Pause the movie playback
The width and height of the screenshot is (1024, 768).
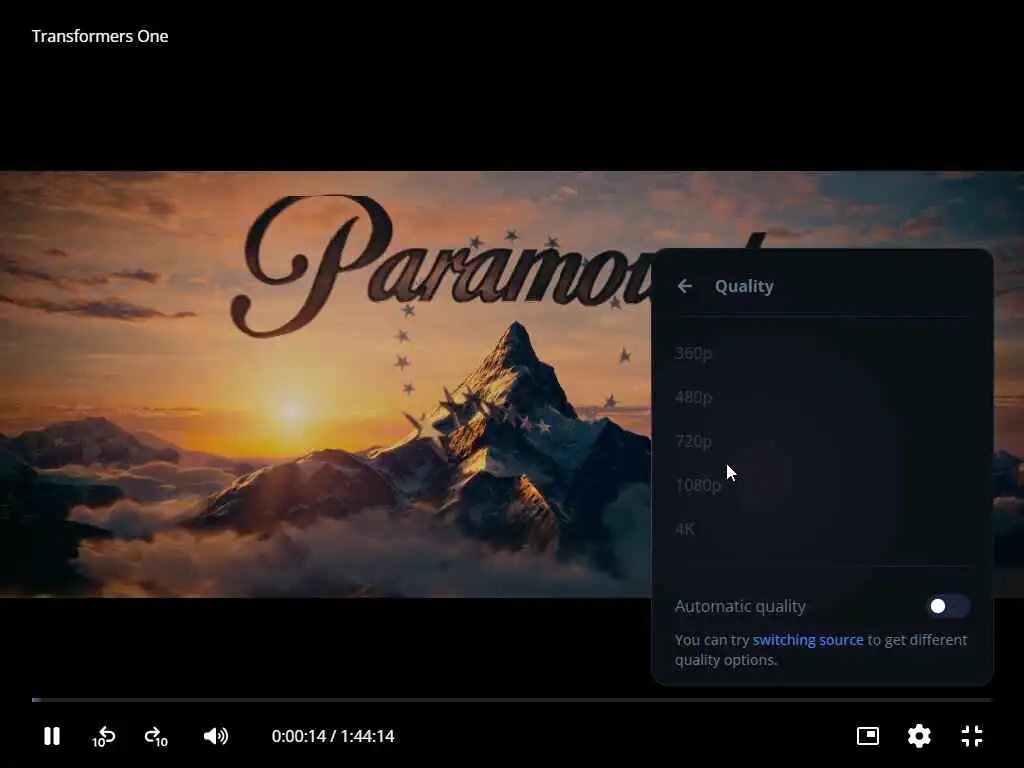[x=52, y=736]
